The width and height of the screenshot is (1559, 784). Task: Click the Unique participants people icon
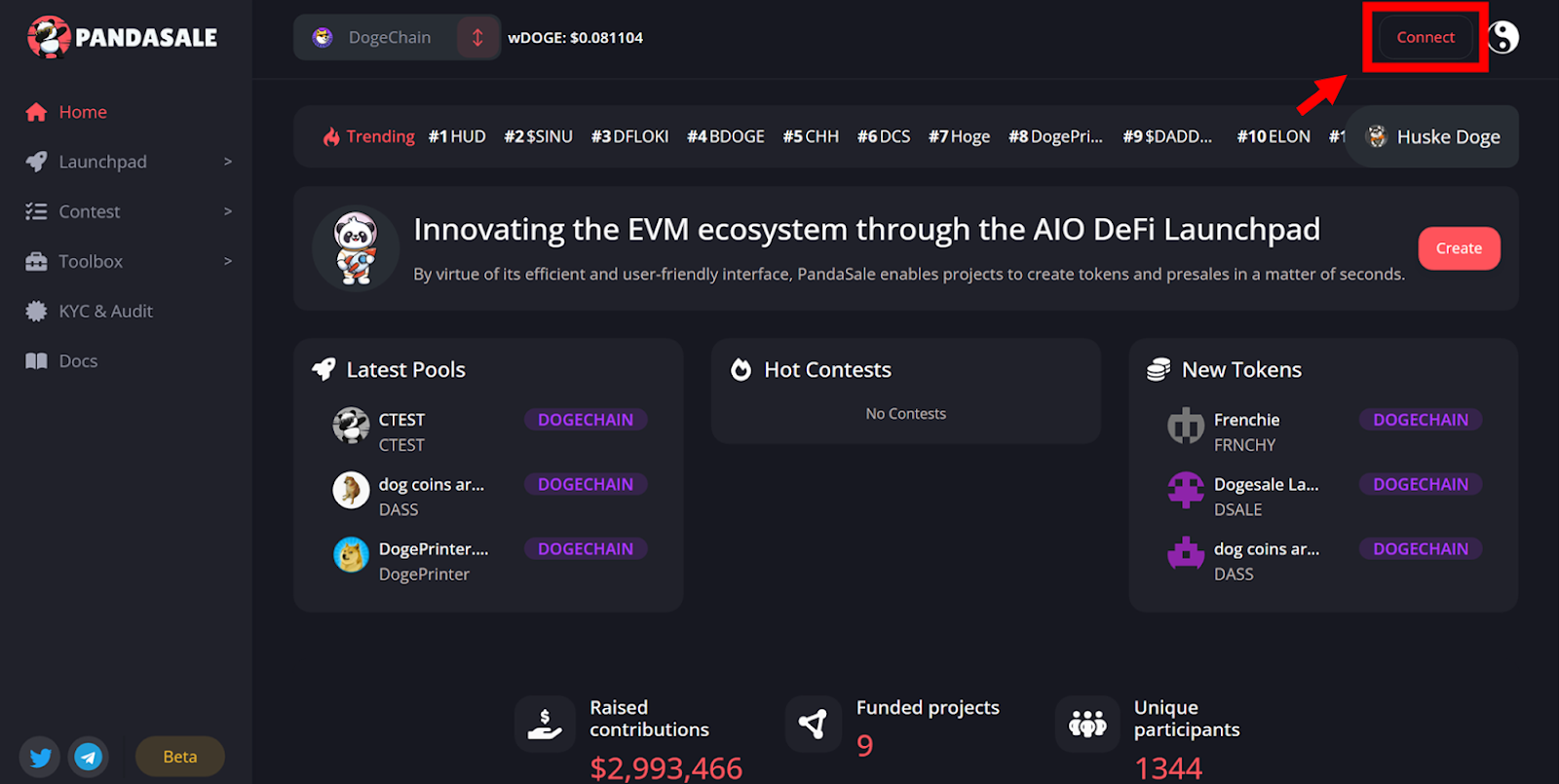1087,724
